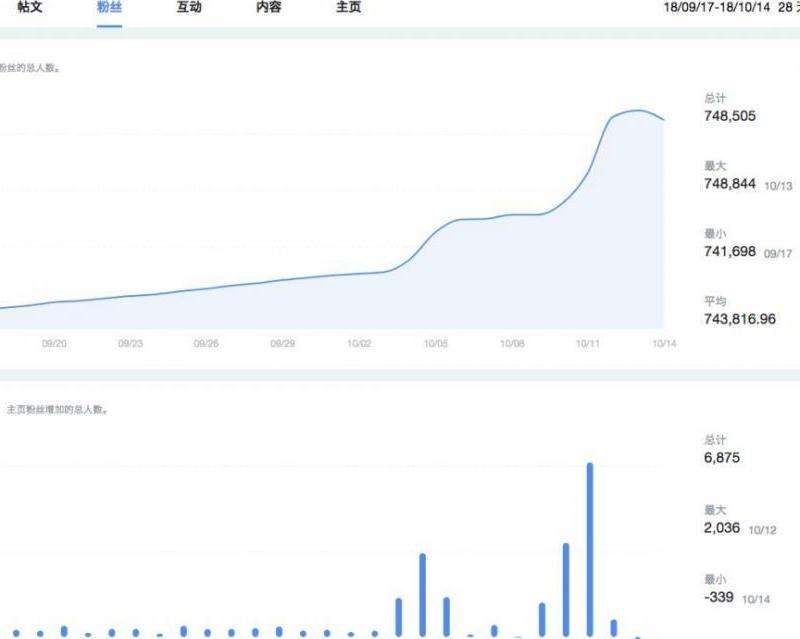Select the 748,505 total fans value
The height and width of the screenshot is (639, 800).
pos(730,116)
